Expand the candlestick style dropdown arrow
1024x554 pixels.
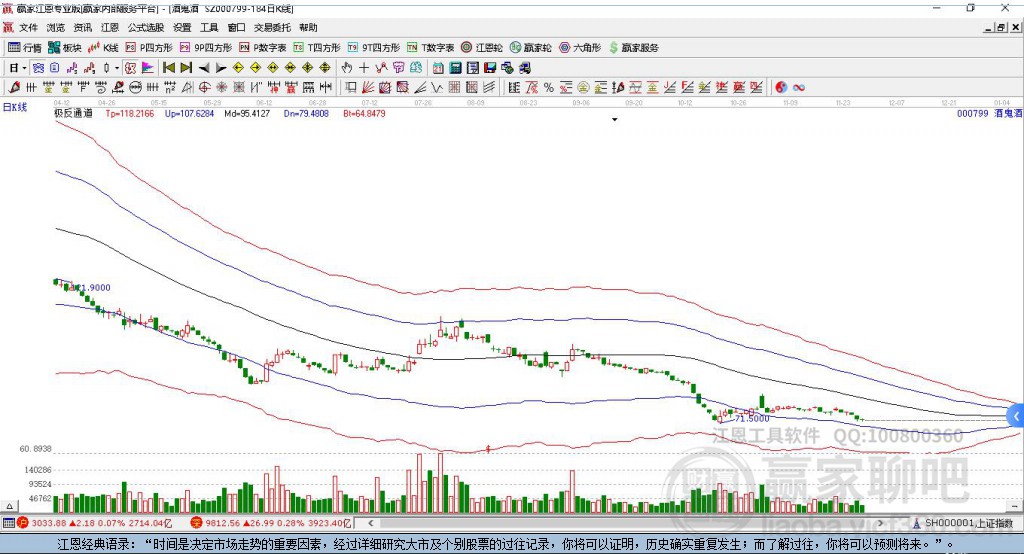(x=117, y=68)
